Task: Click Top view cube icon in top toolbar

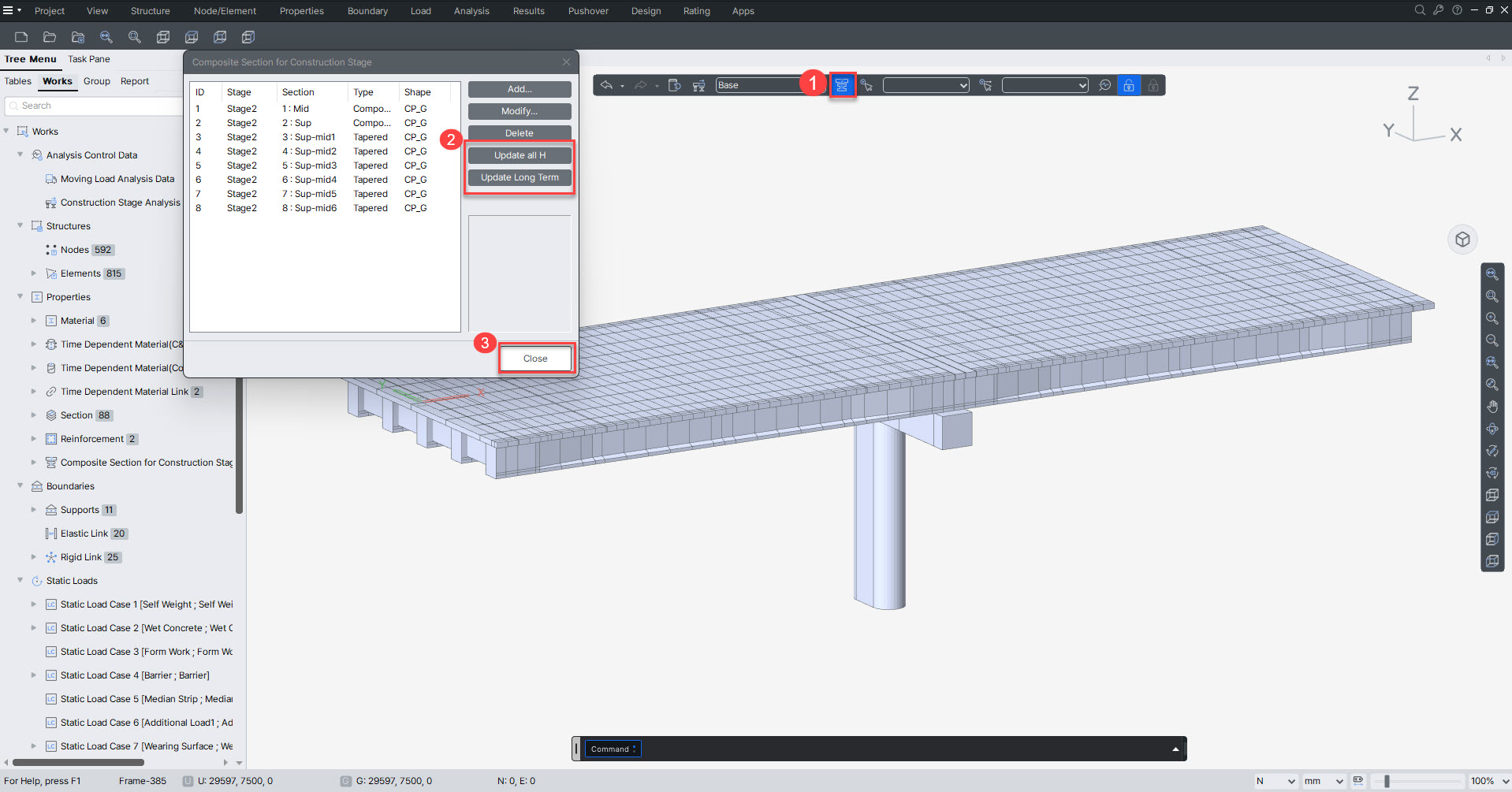Action: 192,37
